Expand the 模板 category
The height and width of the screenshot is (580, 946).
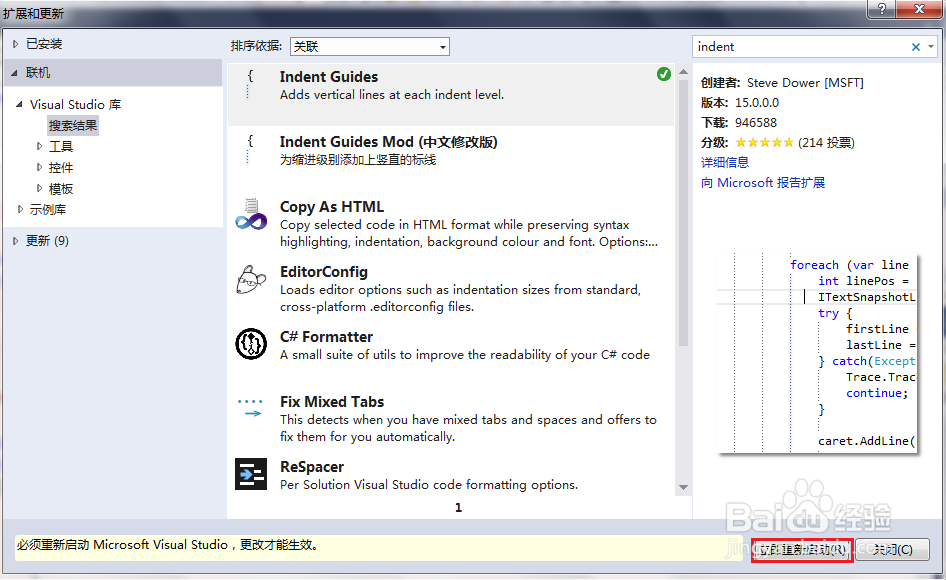(39, 188)
